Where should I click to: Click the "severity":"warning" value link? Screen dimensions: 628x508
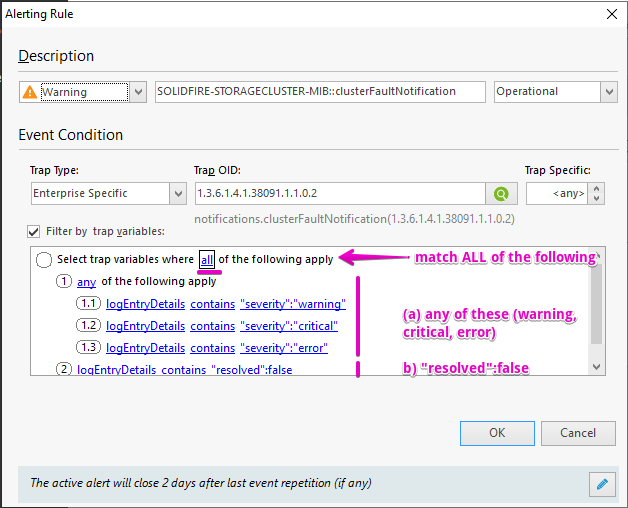[293, 304]
